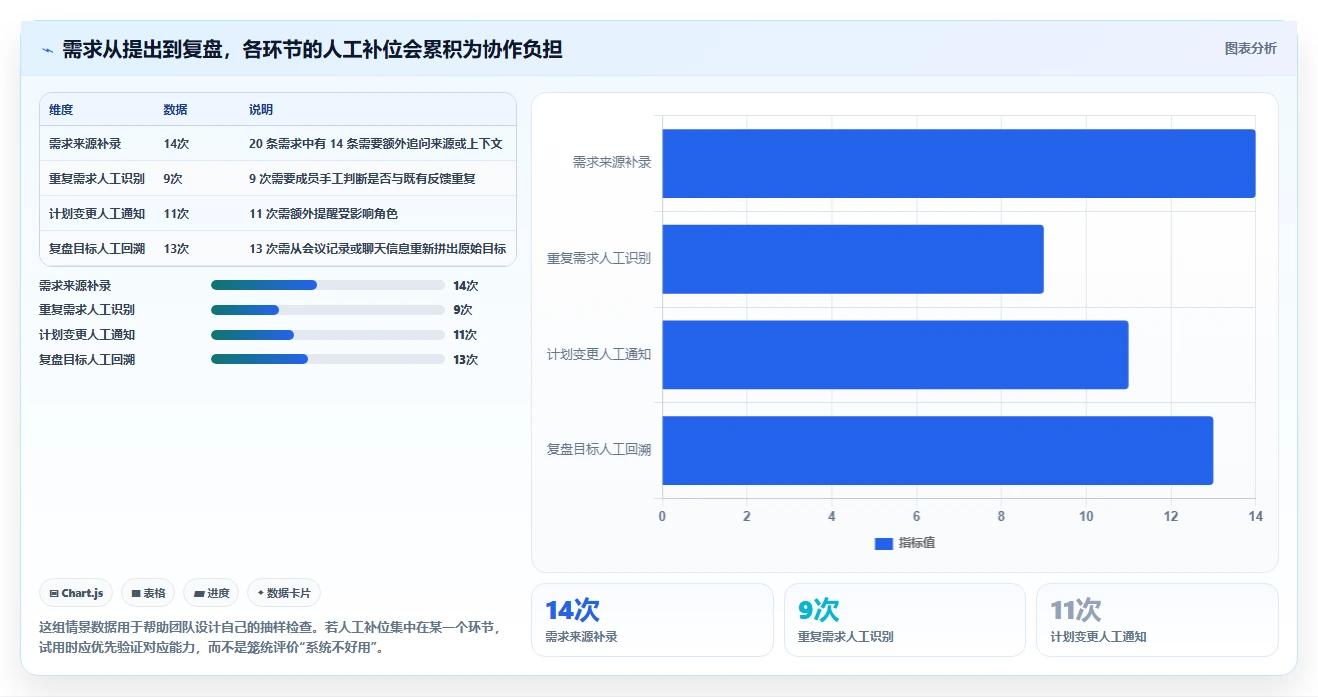Click the x-axis tick label 14
This screenshot has height=697, width=1318.
point(1256,517)
